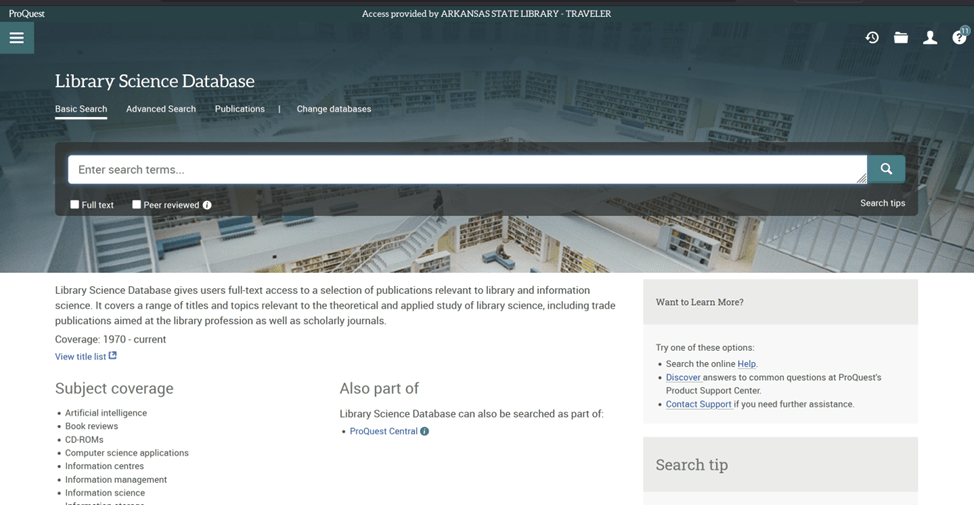Show the ProQuest Central info icon
974x505 pixels.
425,432
